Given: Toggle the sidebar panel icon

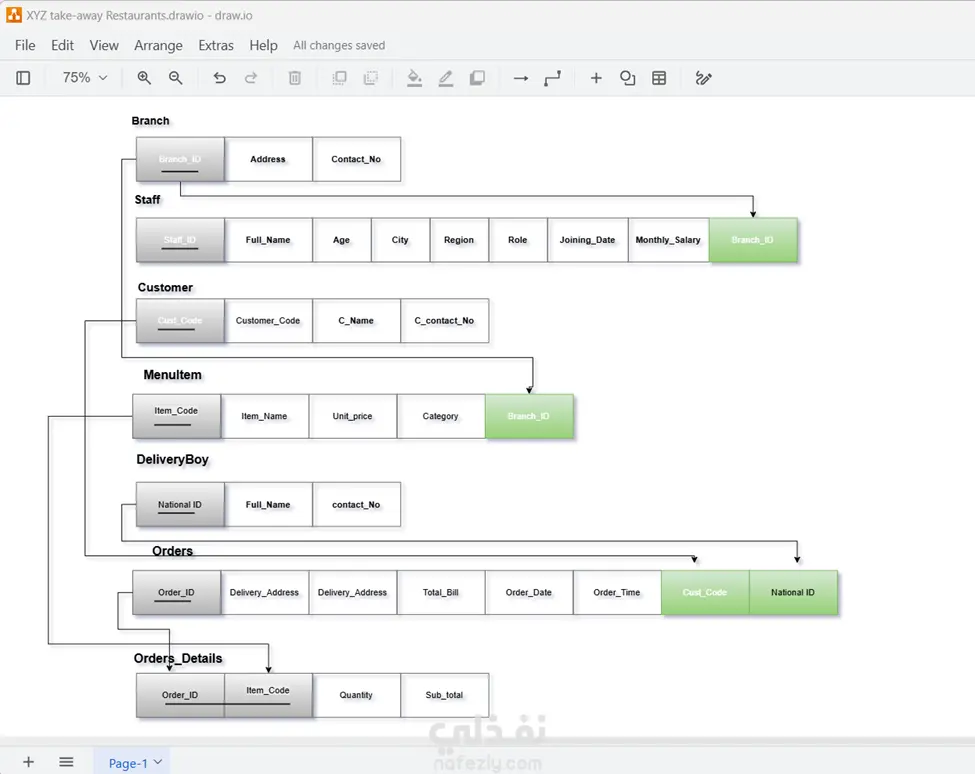Looking at the screenshot, I should [23, 78].
